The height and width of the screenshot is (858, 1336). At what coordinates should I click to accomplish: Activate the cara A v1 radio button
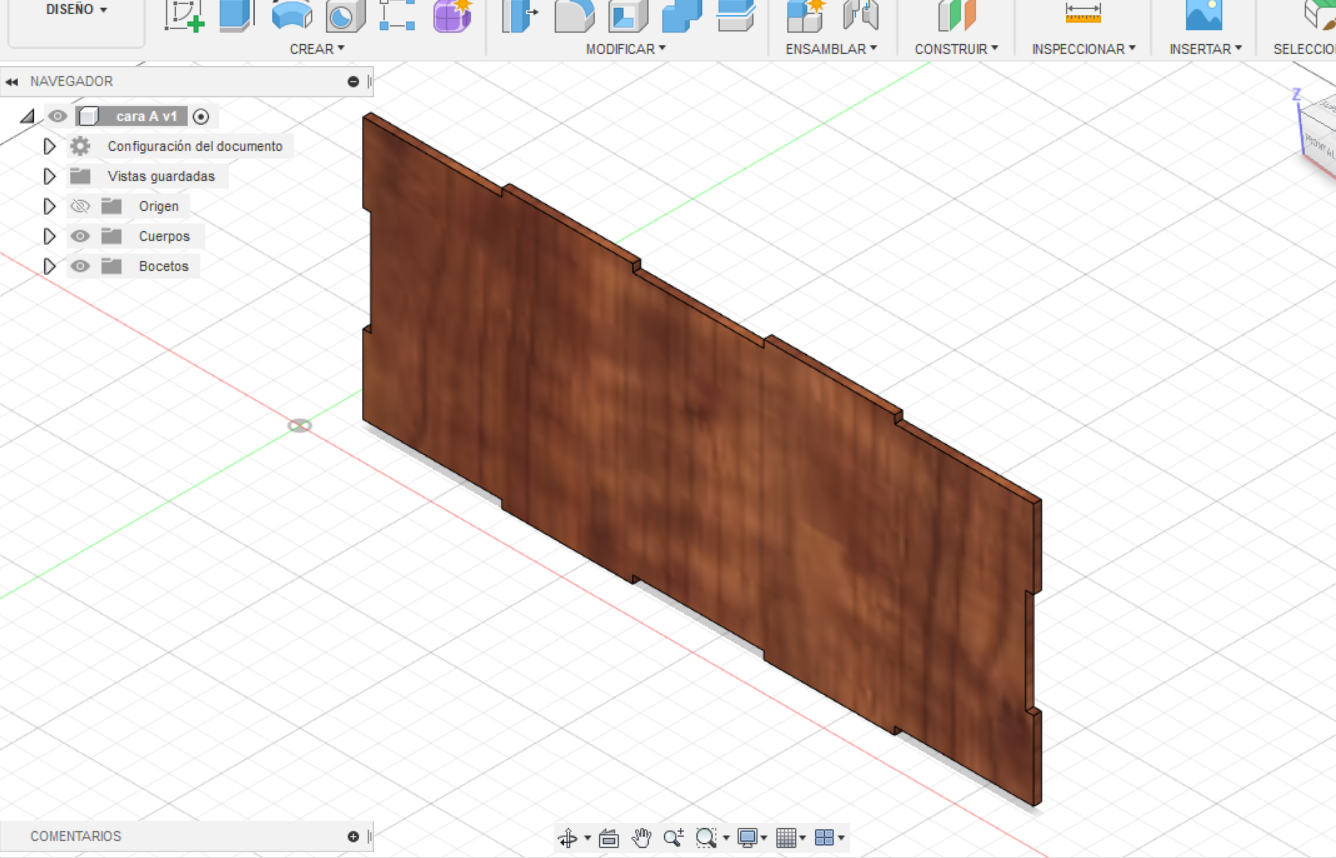click(x=201, y=117)
